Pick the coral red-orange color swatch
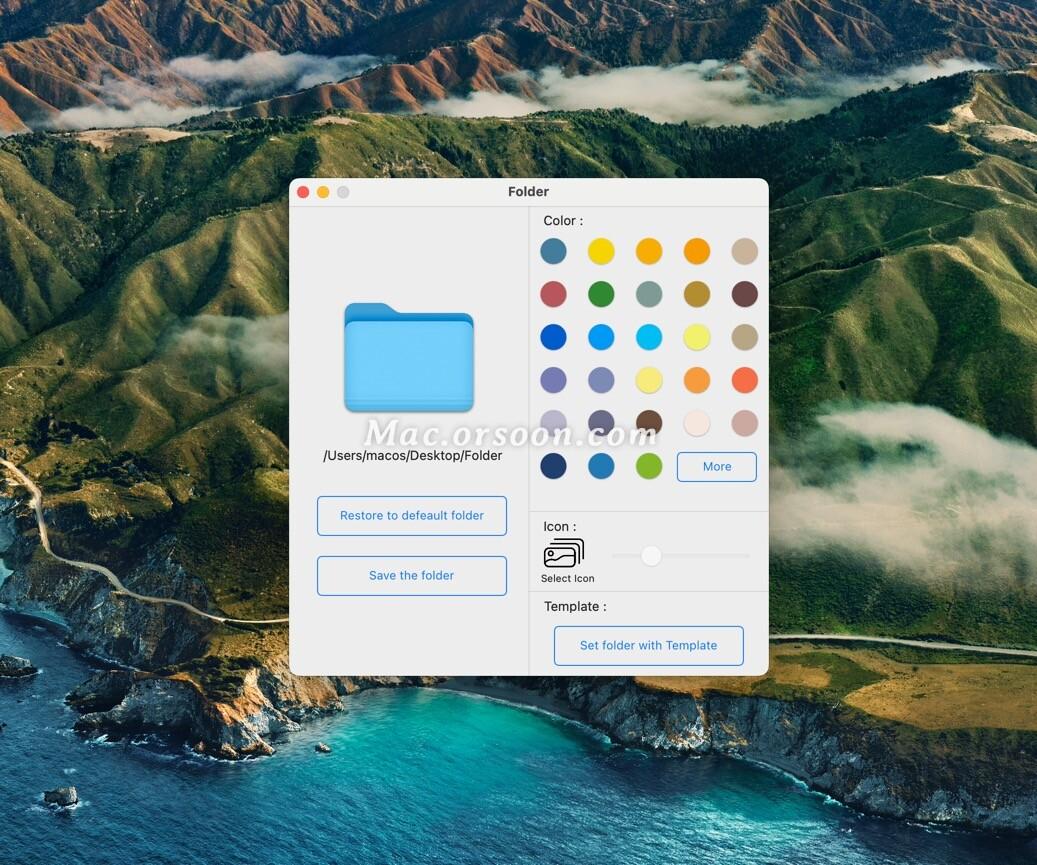1037x865 pixels. [x=745, y=380]
